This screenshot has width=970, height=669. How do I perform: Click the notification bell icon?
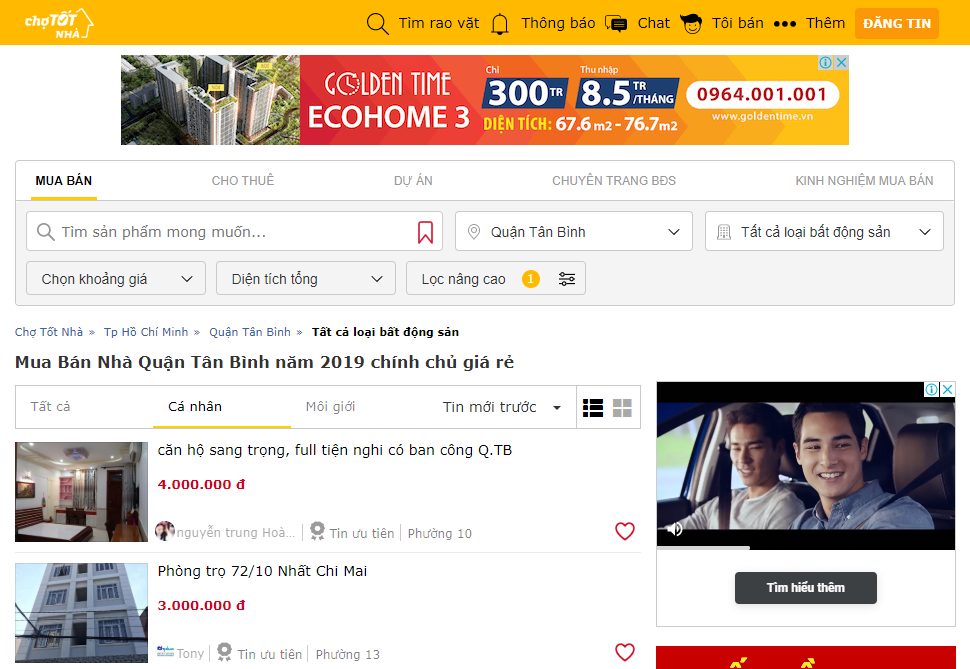coord(500,24)
